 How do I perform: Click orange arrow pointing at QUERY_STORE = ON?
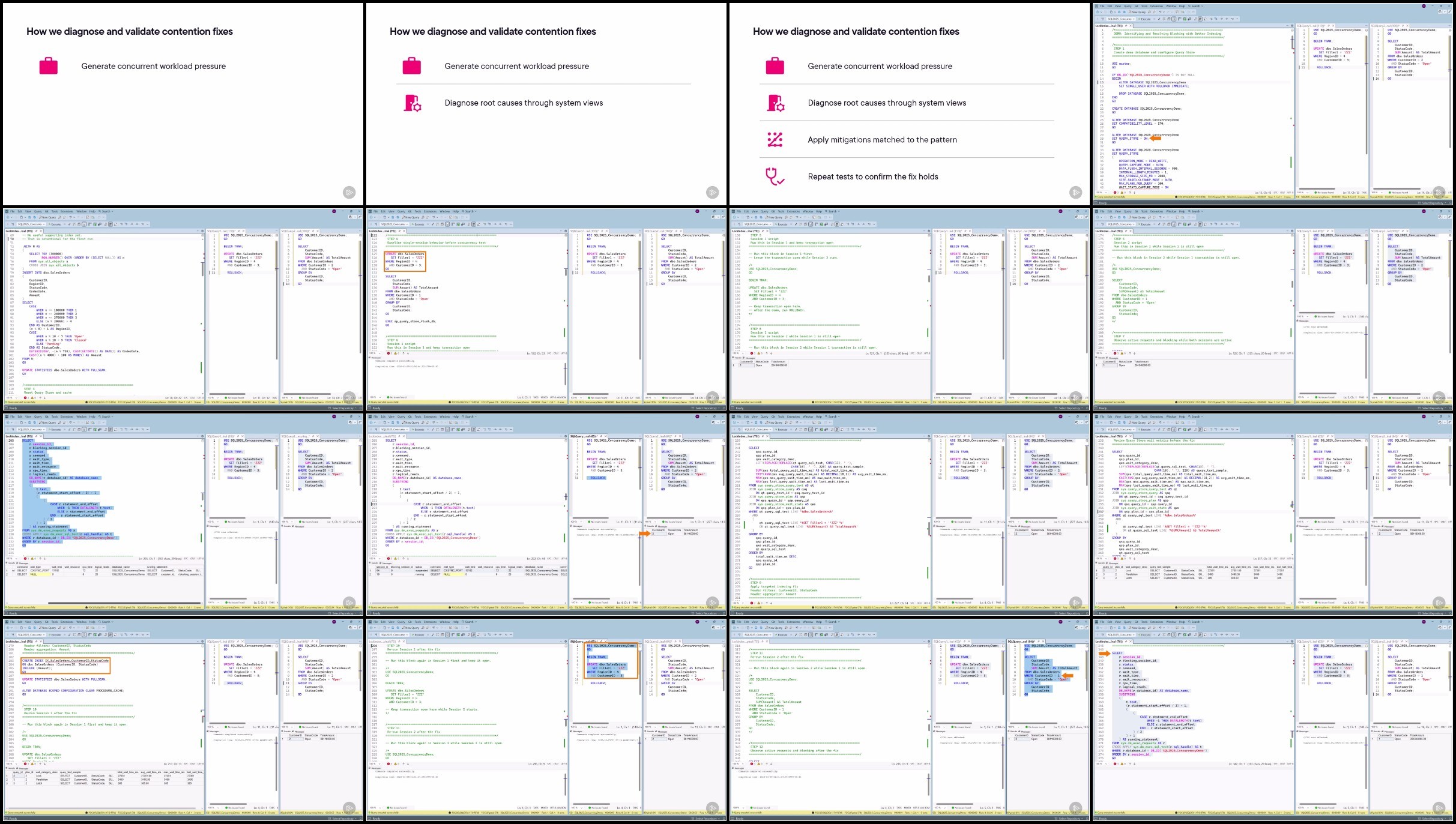point(1156,138)
